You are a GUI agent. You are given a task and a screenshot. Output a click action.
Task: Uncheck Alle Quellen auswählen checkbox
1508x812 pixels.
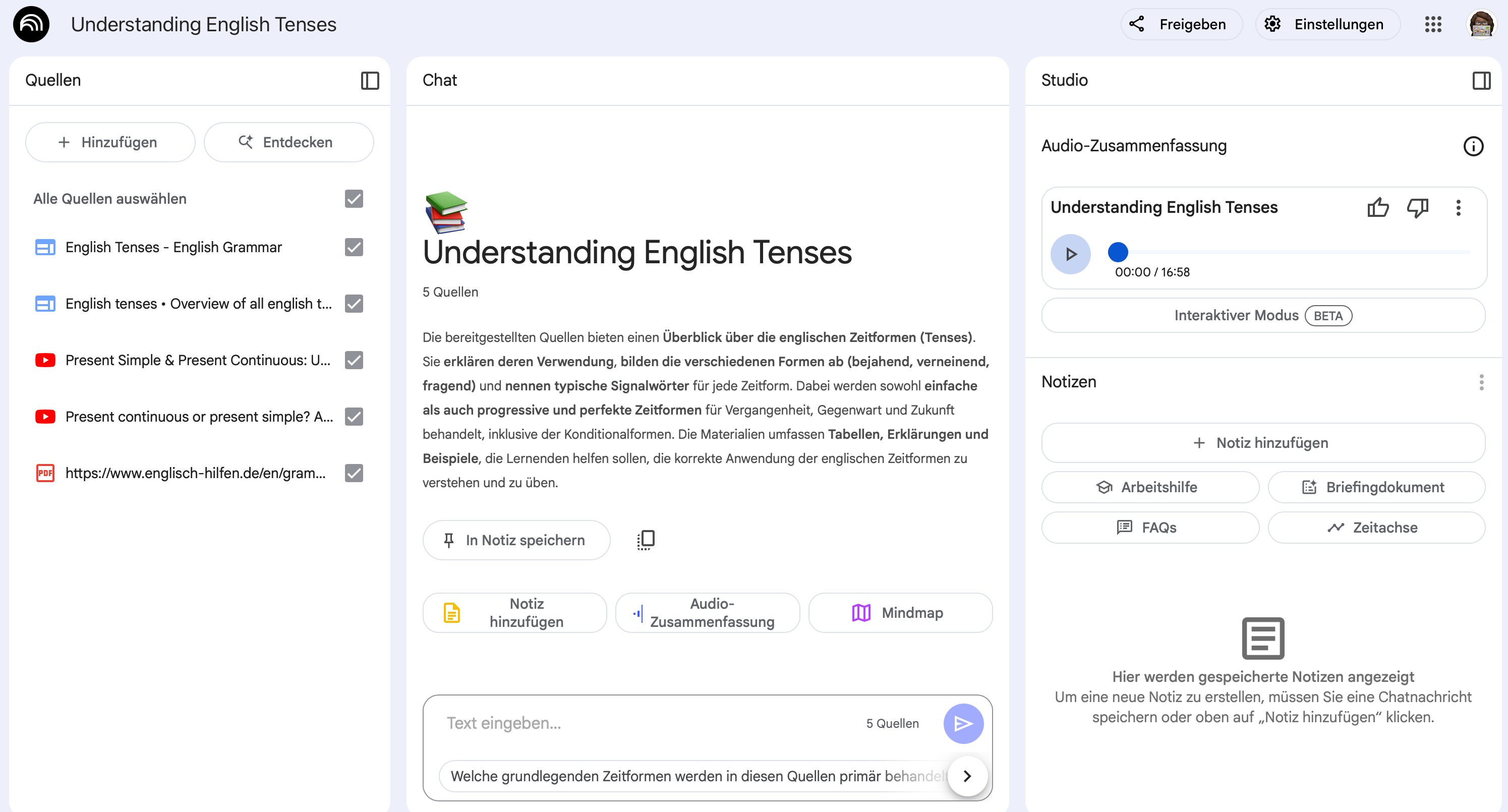(354, 199)
